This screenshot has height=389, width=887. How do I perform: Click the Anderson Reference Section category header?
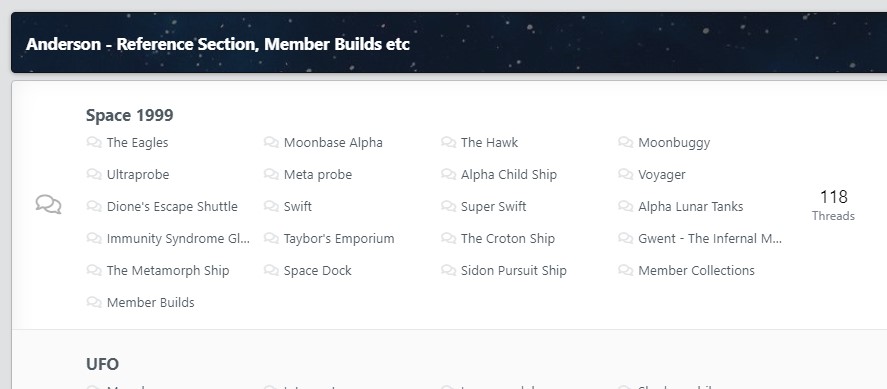[x=218, y=44]
